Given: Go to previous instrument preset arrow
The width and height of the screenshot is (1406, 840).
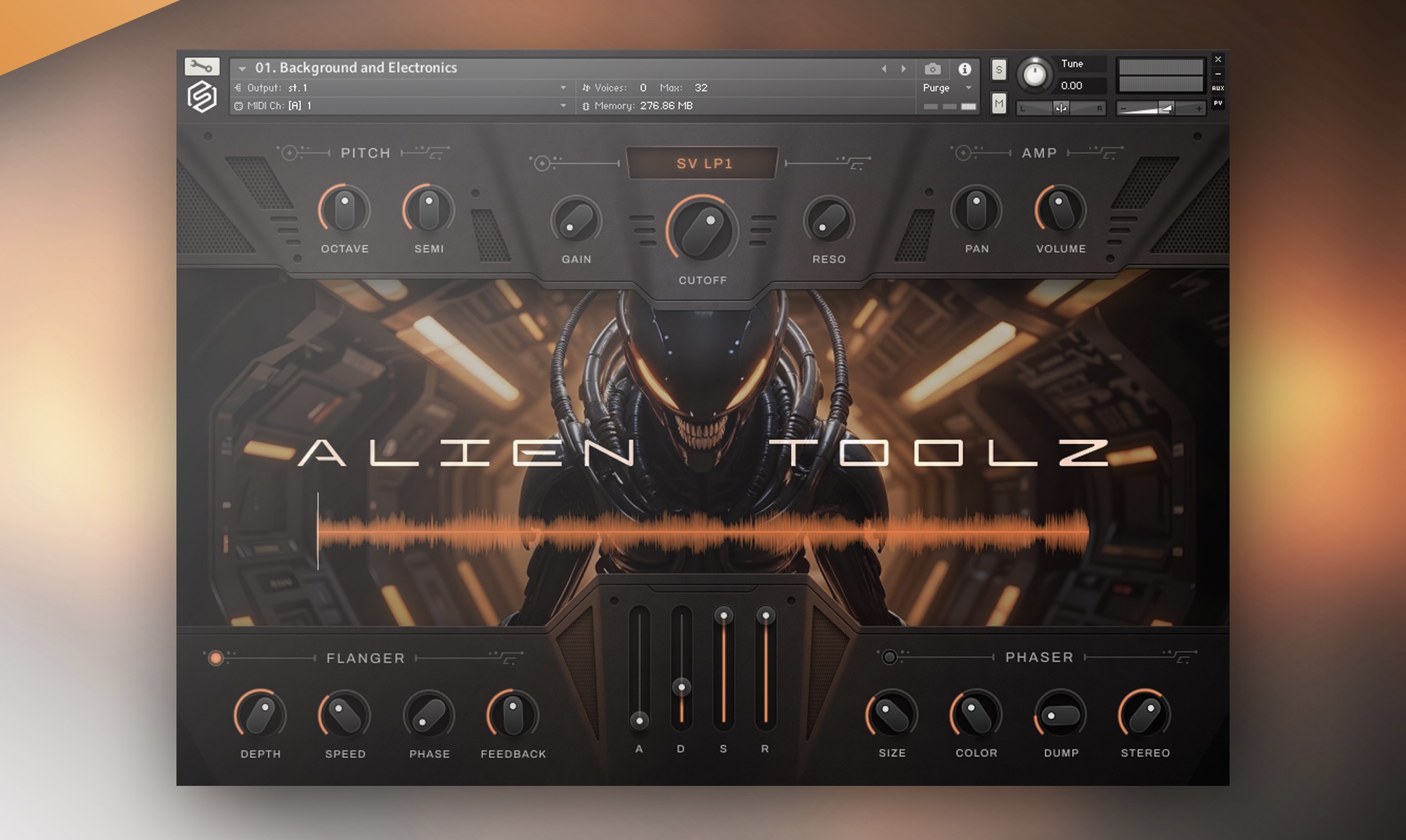Looking at the screenshot, I should tap(884, 69).
